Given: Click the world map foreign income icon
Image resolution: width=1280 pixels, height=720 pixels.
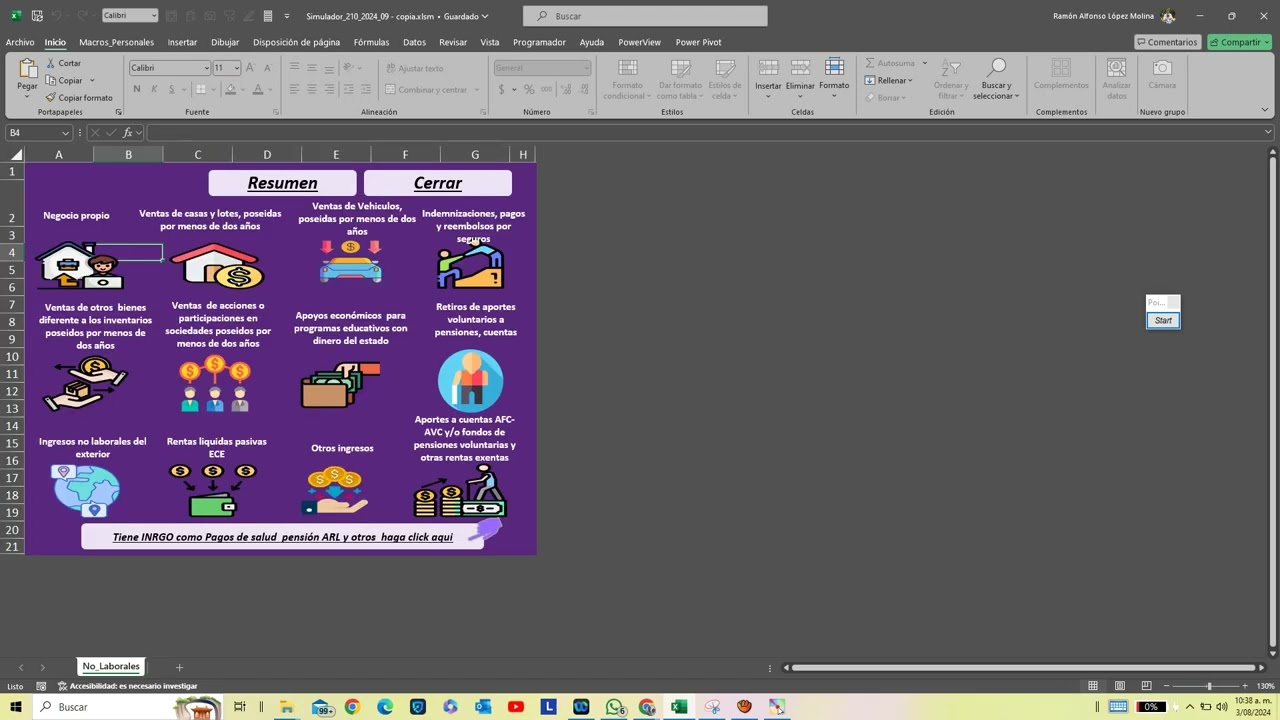Looking at the screenshot, I should (86, 491).
